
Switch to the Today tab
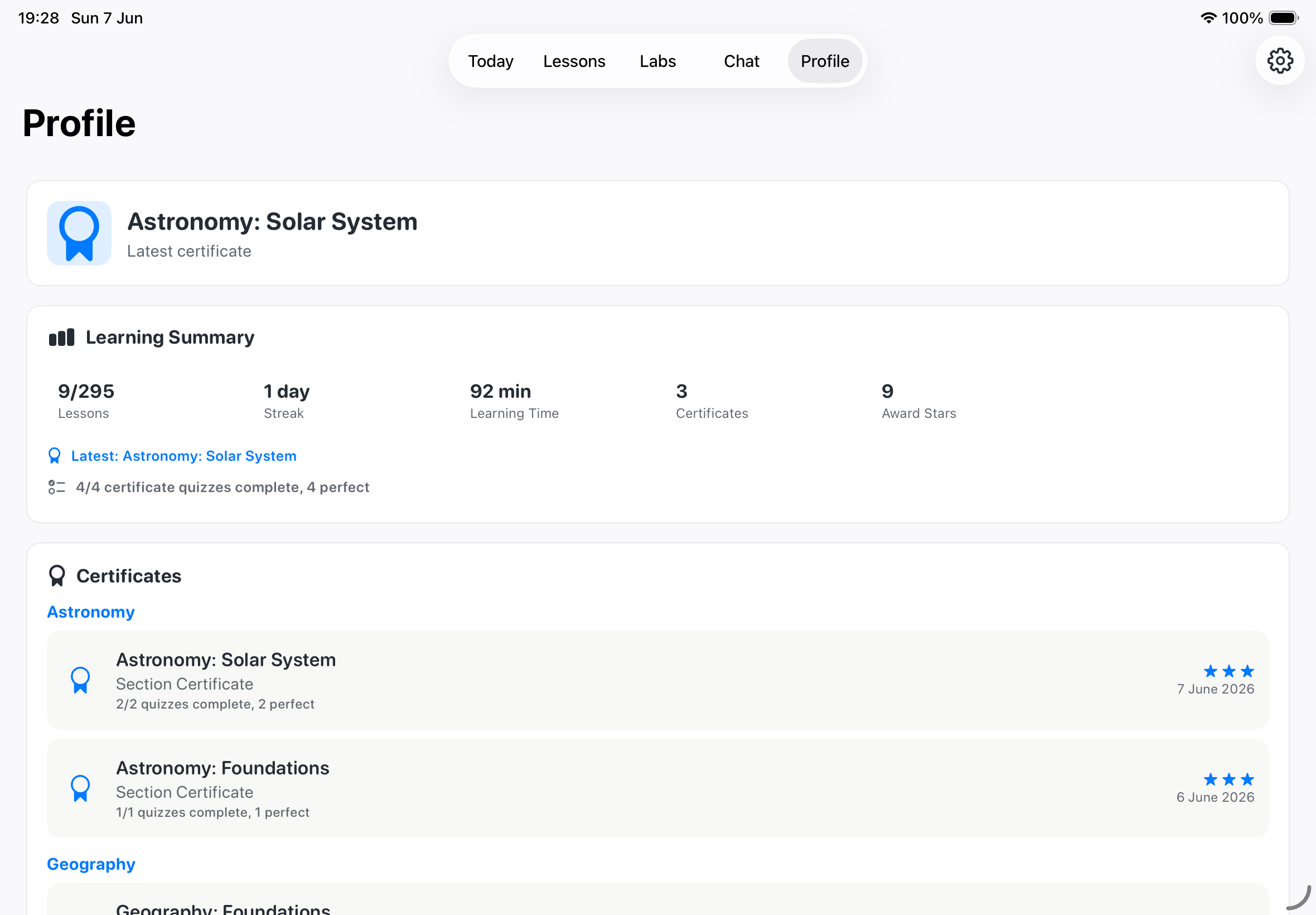coord(490,61)
